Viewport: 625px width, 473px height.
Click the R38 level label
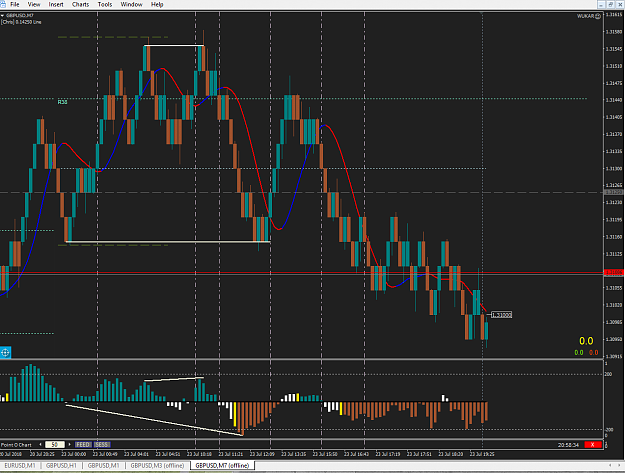click(x=62, y=102)
